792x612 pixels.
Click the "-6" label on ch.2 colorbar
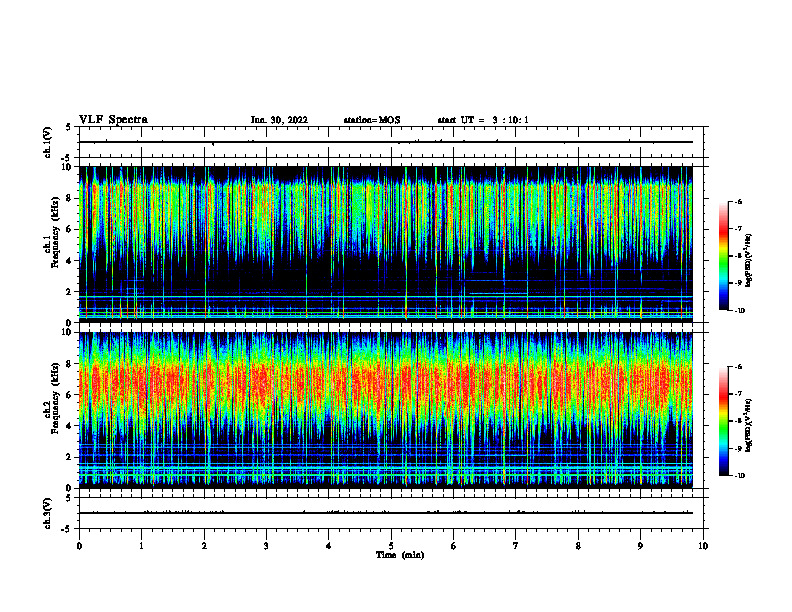point(738,367)
